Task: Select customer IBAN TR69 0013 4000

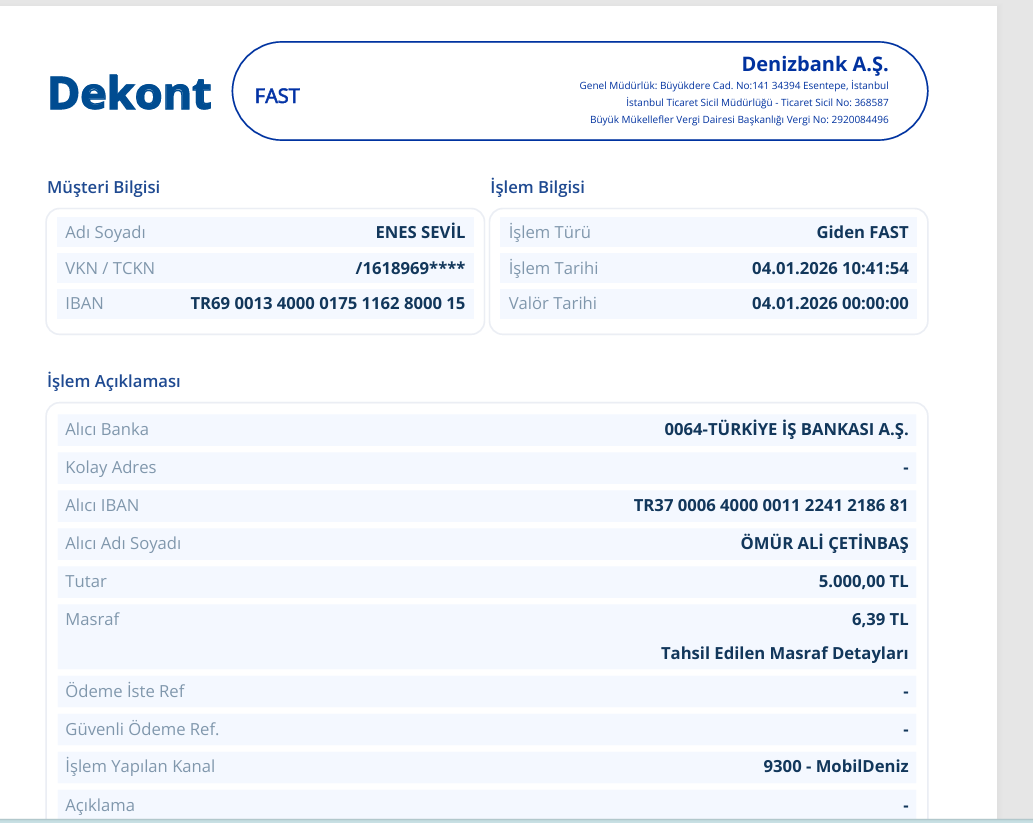Action: [327, 303]
